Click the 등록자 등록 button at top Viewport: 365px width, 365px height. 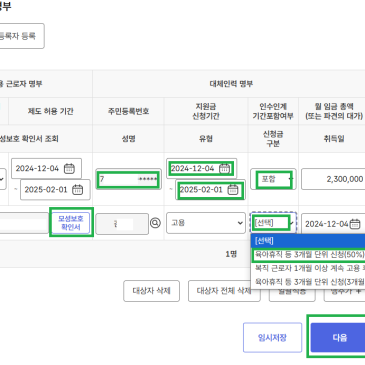[x=20, y=36]
